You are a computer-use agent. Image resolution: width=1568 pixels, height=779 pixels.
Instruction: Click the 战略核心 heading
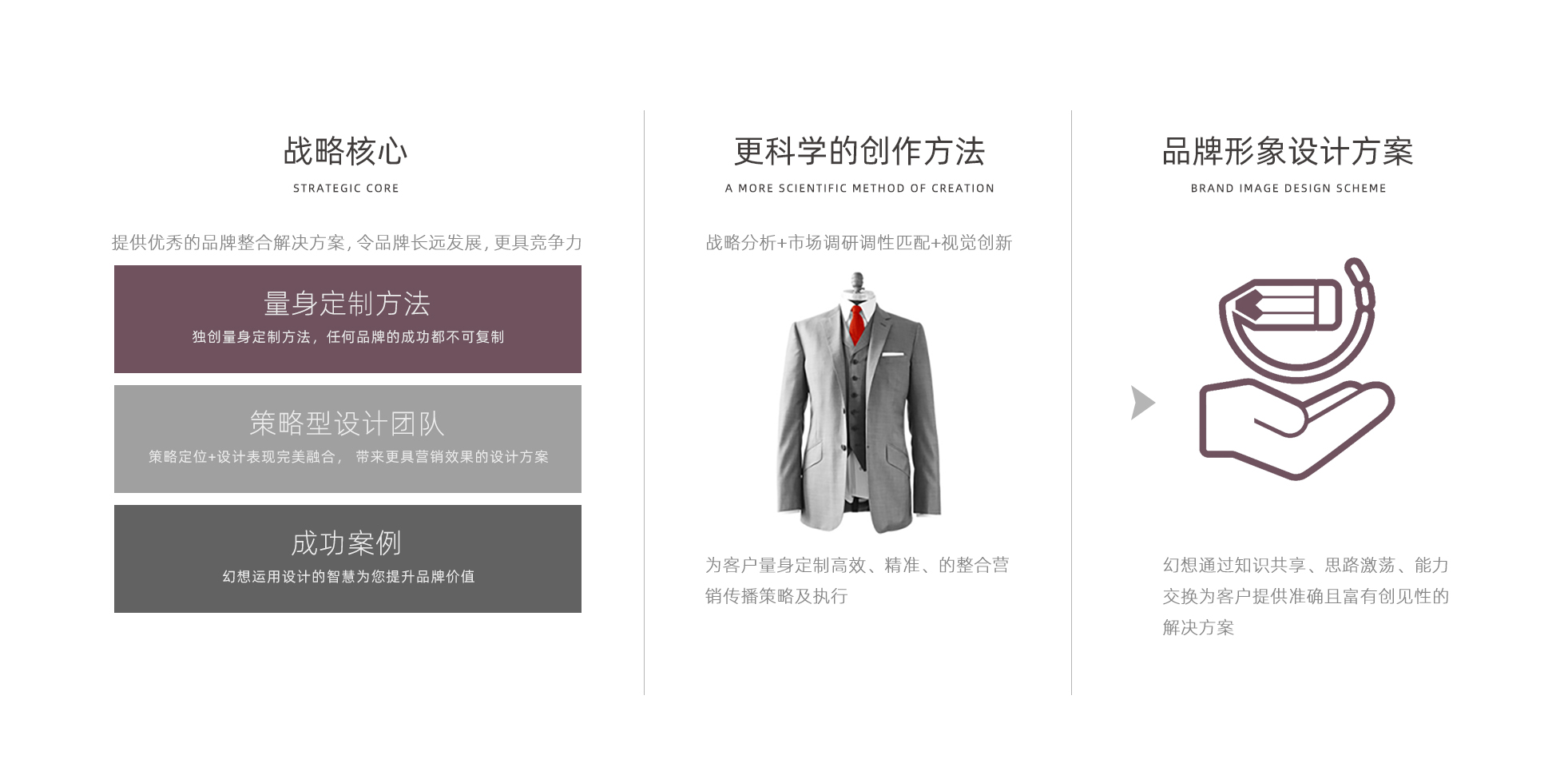click(x=346, y=151)
